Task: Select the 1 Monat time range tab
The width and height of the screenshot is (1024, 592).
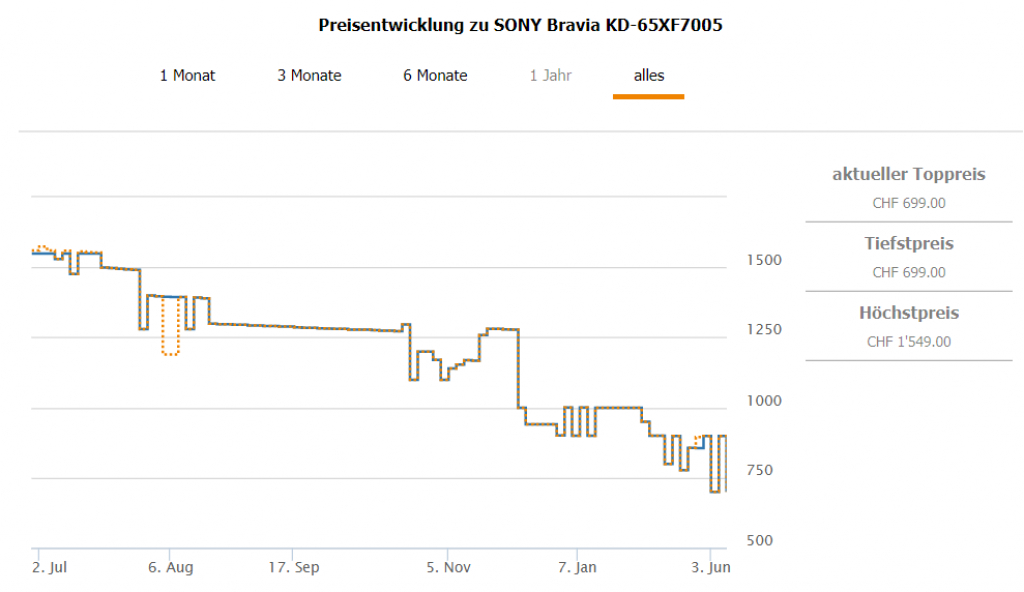Action: pos(187,75)
